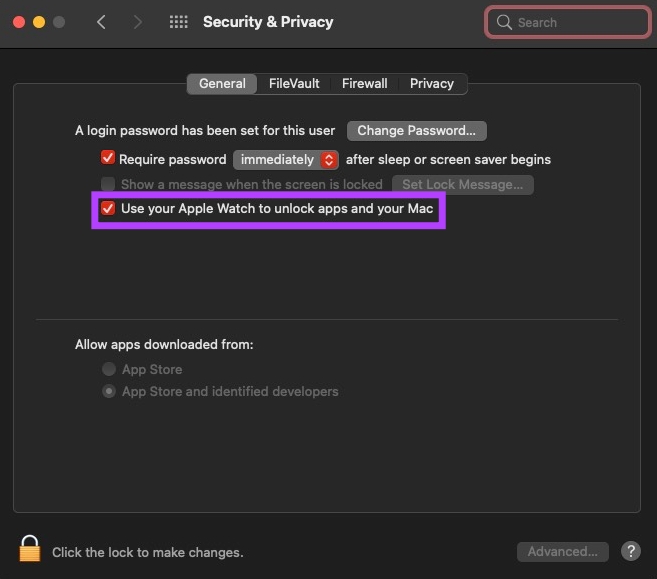Enable Show a message when screen is locked
The width and height of the screenshot is (657, 579).
108,184
